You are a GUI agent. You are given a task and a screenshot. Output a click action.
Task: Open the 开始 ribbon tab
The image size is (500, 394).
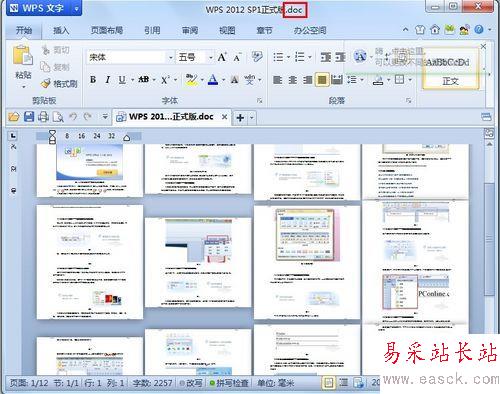pos(24,31)
